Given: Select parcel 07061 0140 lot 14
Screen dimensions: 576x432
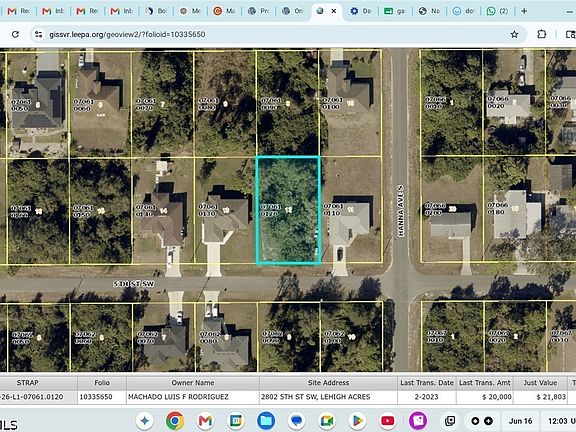Looking at the screenshot, I should 163,210.
